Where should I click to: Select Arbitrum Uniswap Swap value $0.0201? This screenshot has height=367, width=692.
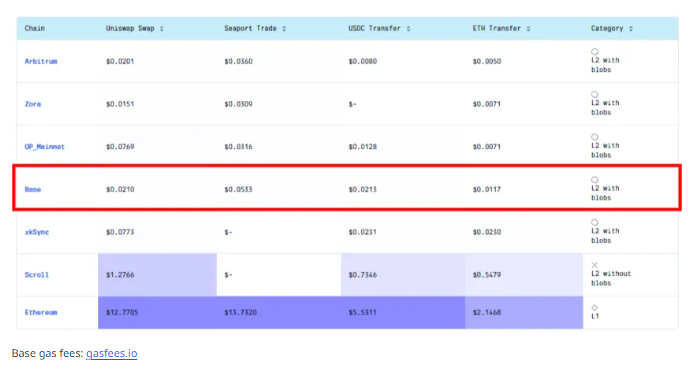(x=120, y=61)
